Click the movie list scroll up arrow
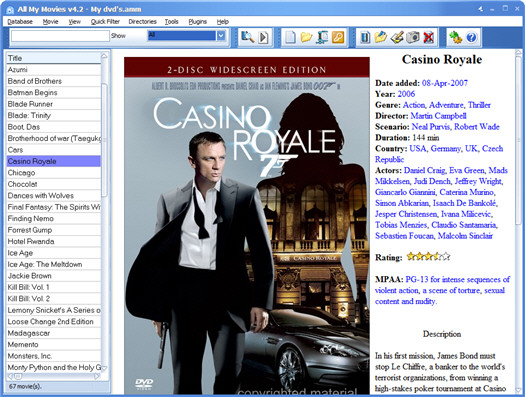 (104, 56)
